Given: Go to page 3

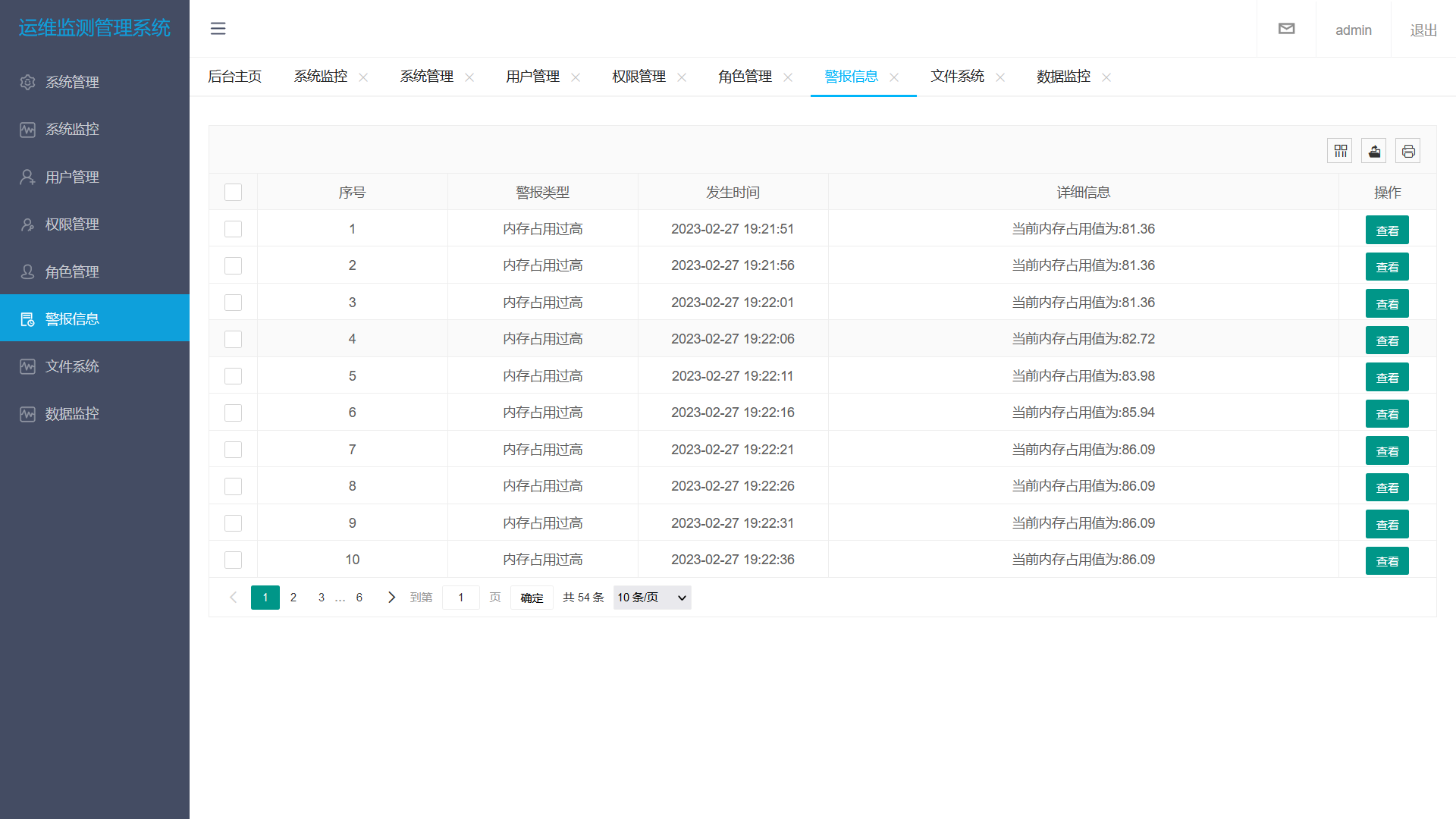Looking at the screenshot, I should click(322, 598).
